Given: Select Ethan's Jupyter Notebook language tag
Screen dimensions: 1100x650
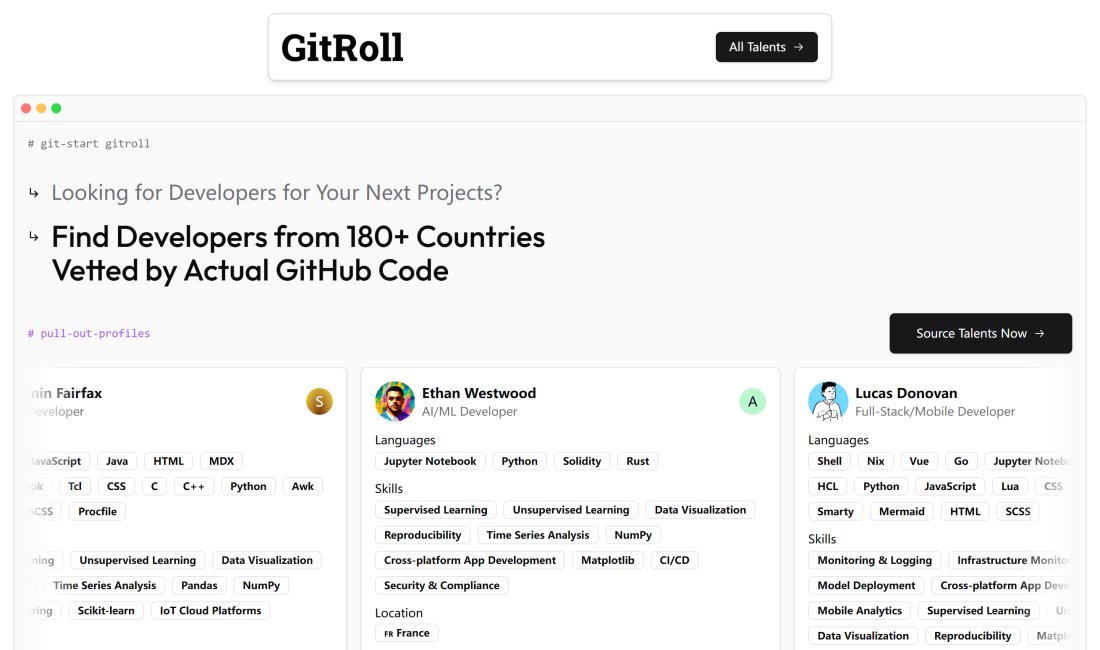Looking at the screenshot, I should [x=430, y=461].
